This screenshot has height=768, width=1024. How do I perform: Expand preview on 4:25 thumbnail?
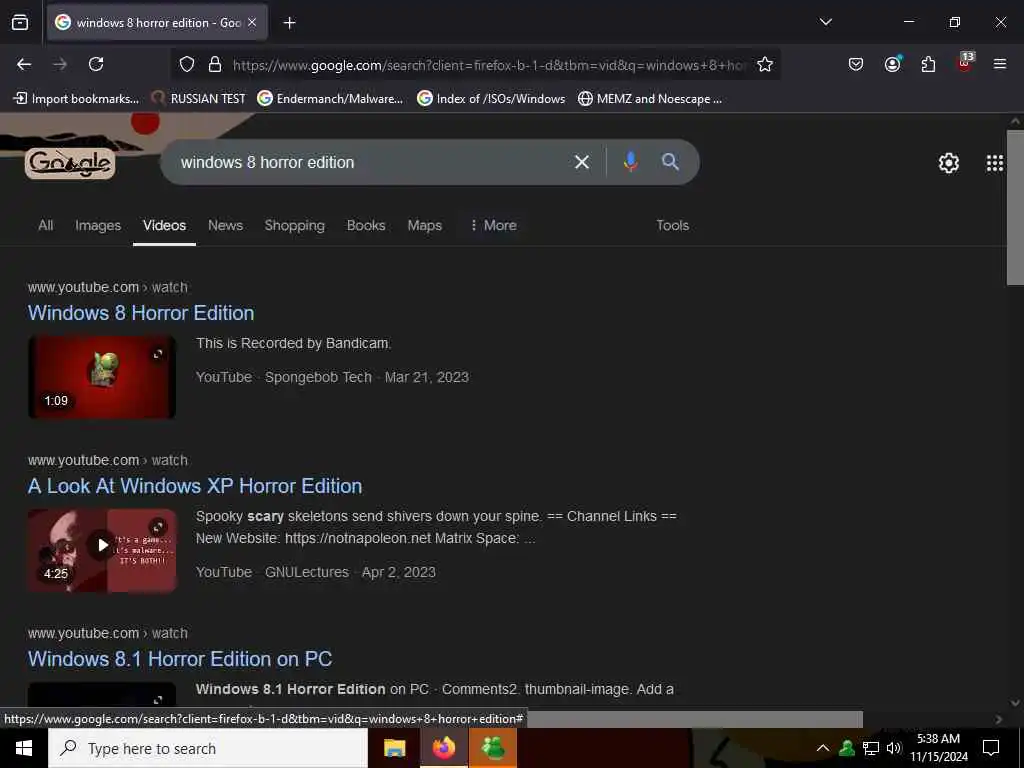tap(157, 527)
